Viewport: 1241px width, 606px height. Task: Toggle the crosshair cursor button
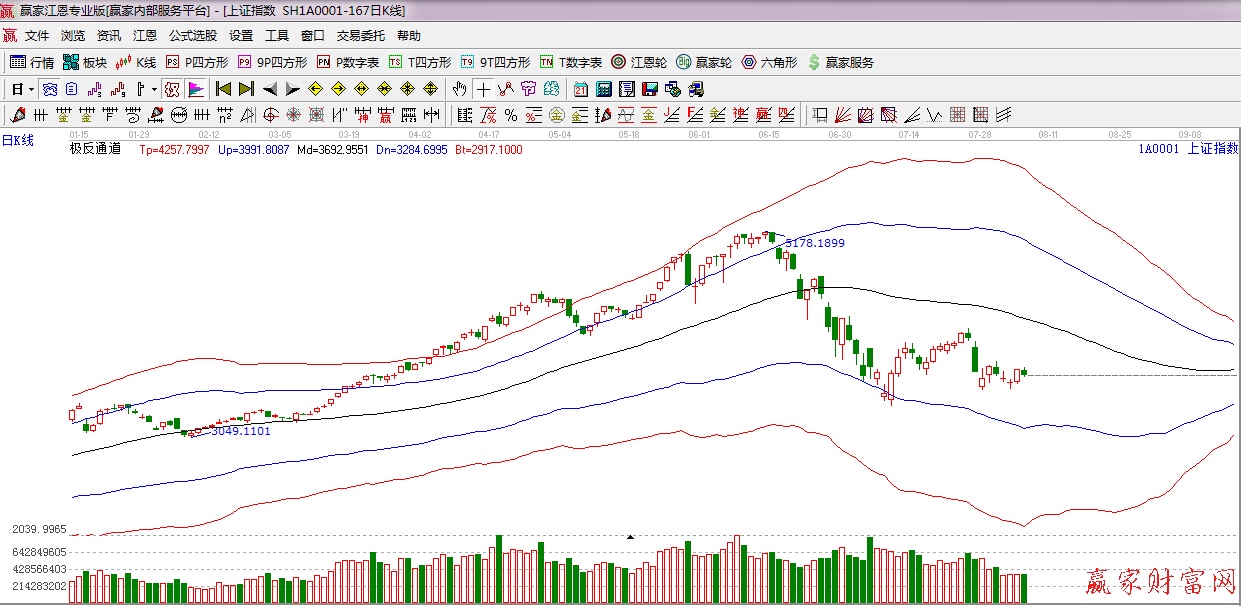click(x=483, y=89)
